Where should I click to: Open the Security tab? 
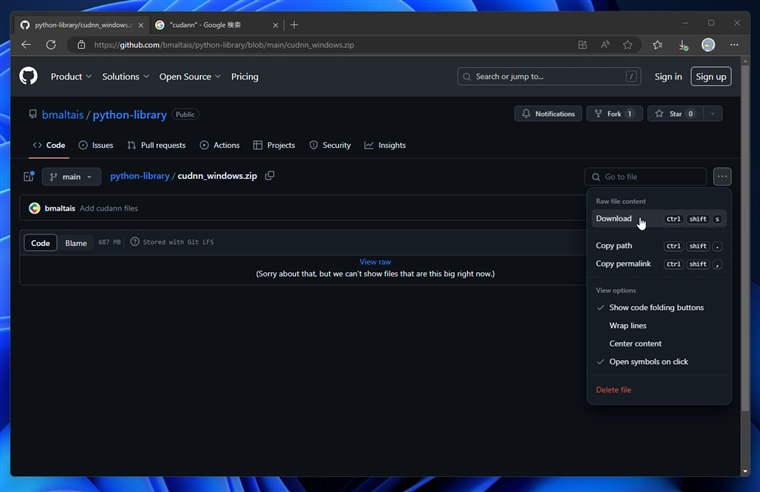point(330,145)
